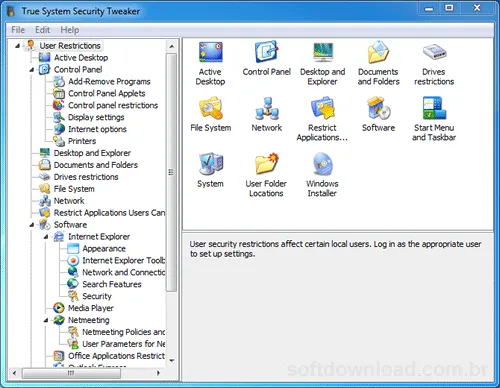Select User Parameters for Netmeeting item

124,344
